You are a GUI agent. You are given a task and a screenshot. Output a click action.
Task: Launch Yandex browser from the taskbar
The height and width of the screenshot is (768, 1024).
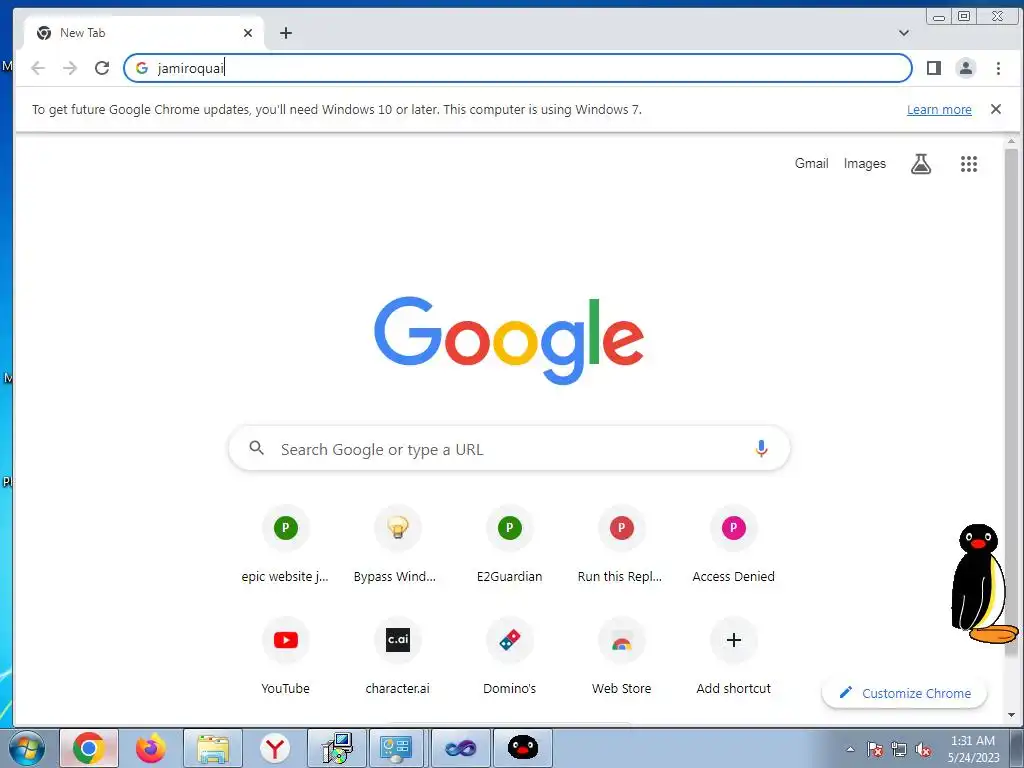click(x=275, y=748)
